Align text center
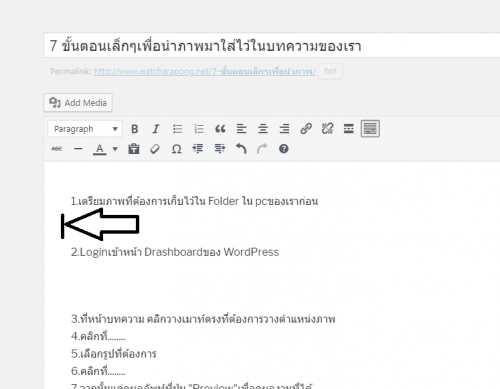The image size is (500, 389). 263,129
